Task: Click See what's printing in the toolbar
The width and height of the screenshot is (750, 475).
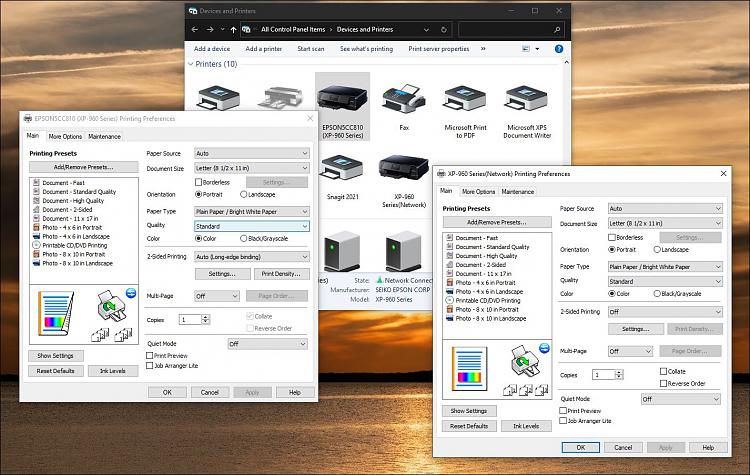Action: click(x=366, y=49)
